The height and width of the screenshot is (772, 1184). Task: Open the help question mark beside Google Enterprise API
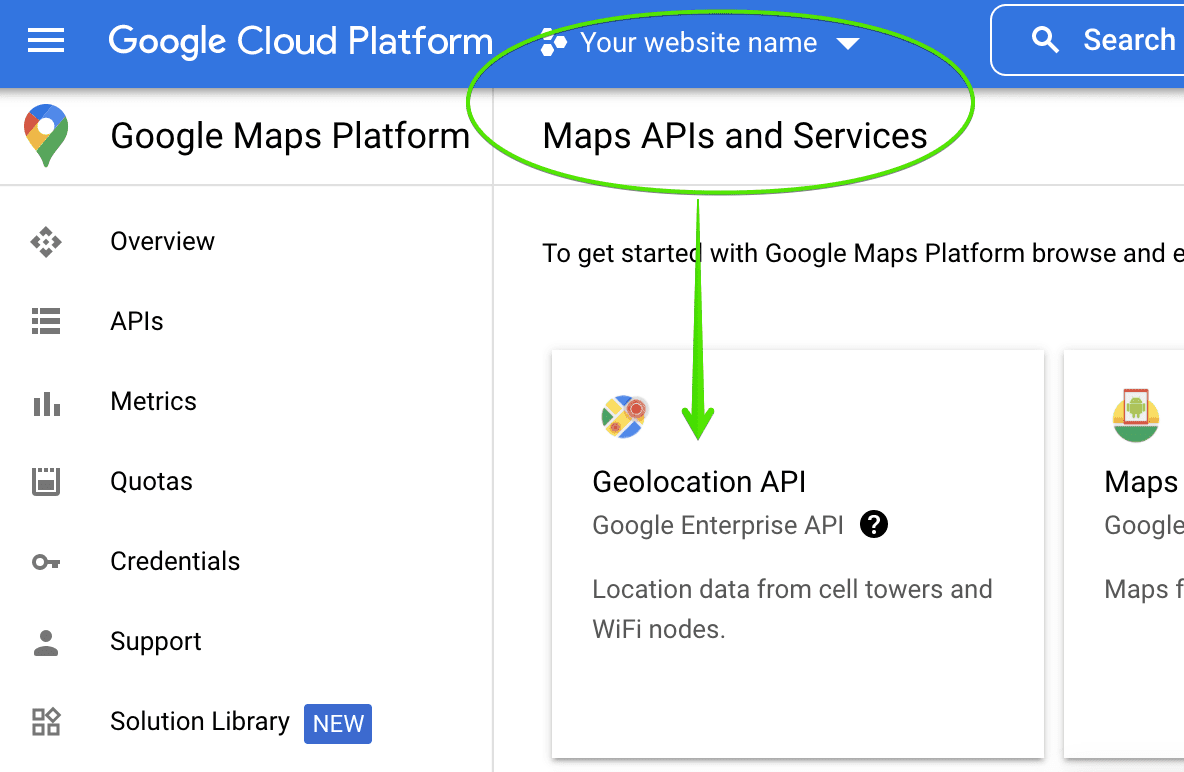874,524
